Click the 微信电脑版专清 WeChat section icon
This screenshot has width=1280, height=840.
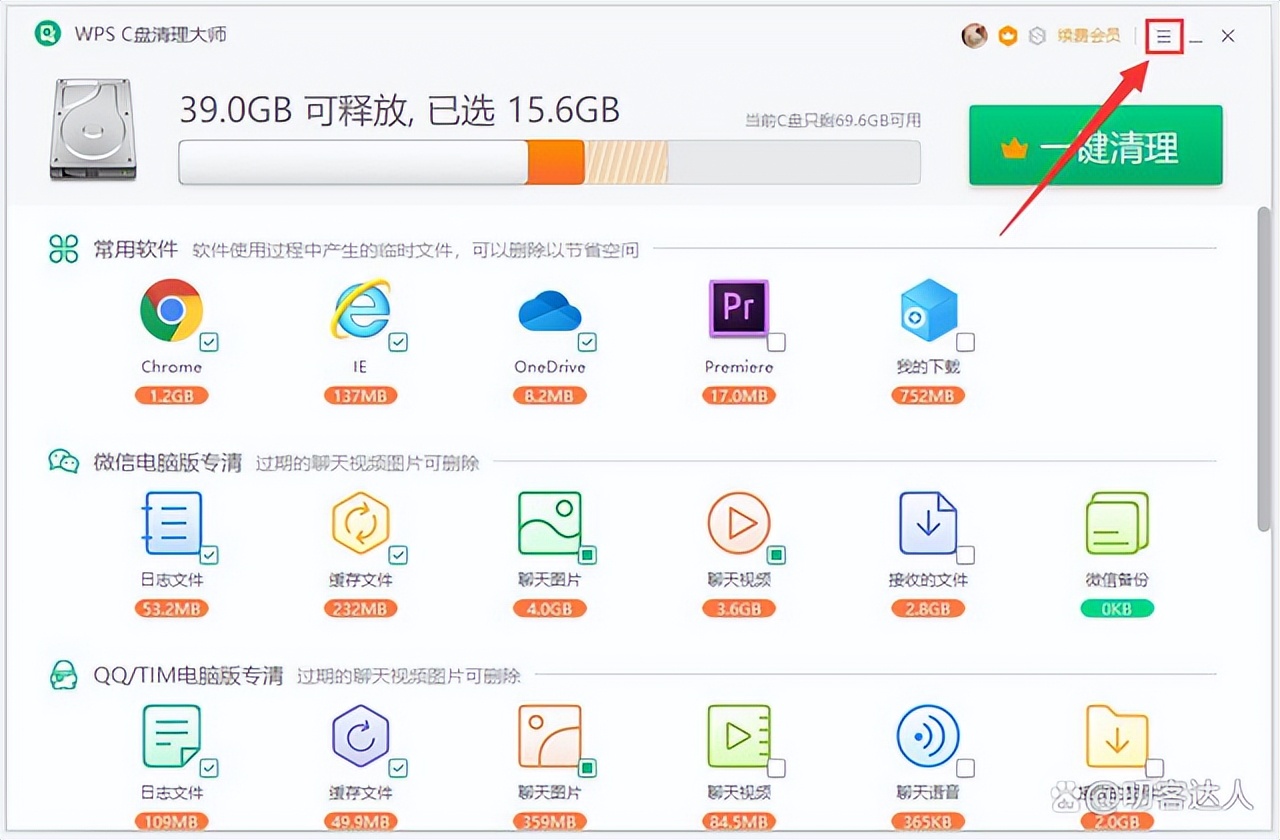tap(63, 462)
